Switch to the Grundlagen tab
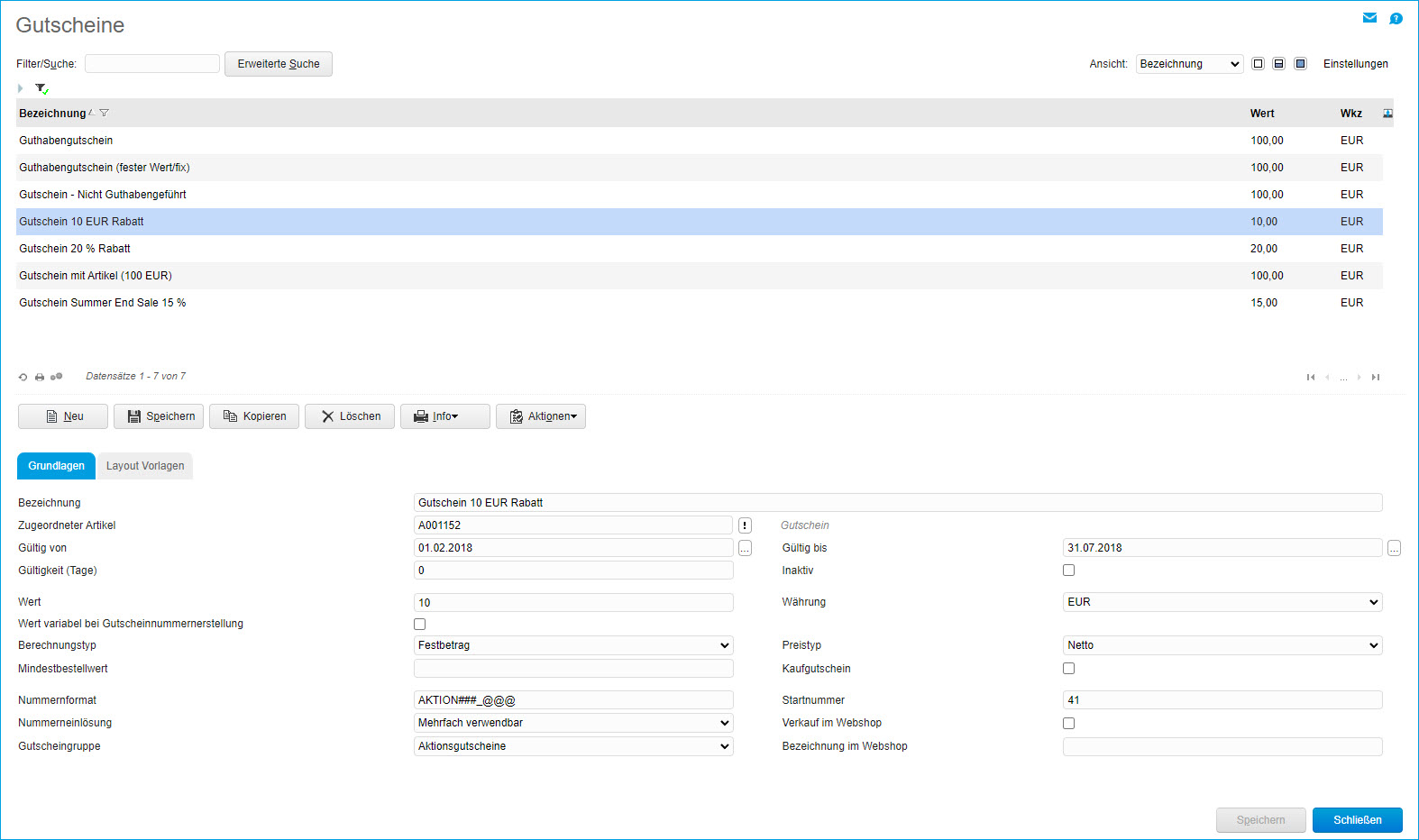 coord(56,466)
